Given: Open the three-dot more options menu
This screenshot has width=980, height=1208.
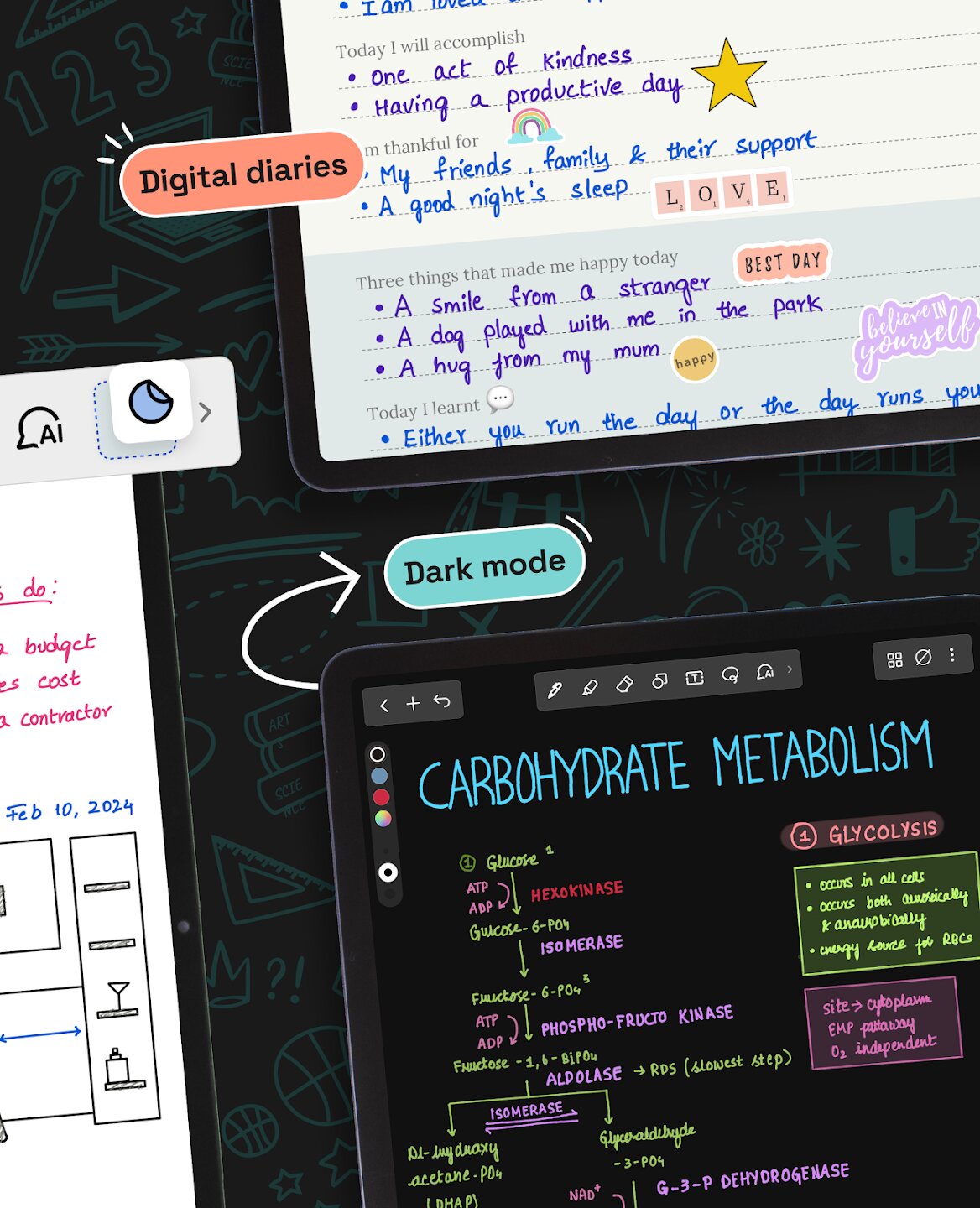Looking at the screenshot, I should (x=951, y=655).
